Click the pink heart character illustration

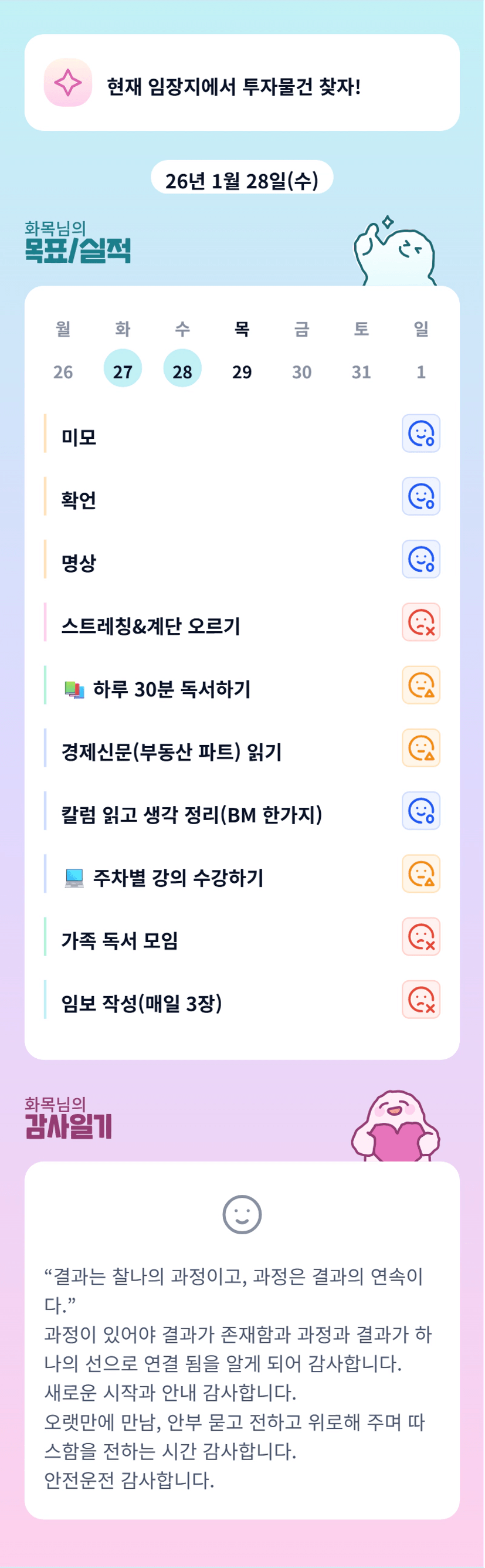[x=395, y=1127]
